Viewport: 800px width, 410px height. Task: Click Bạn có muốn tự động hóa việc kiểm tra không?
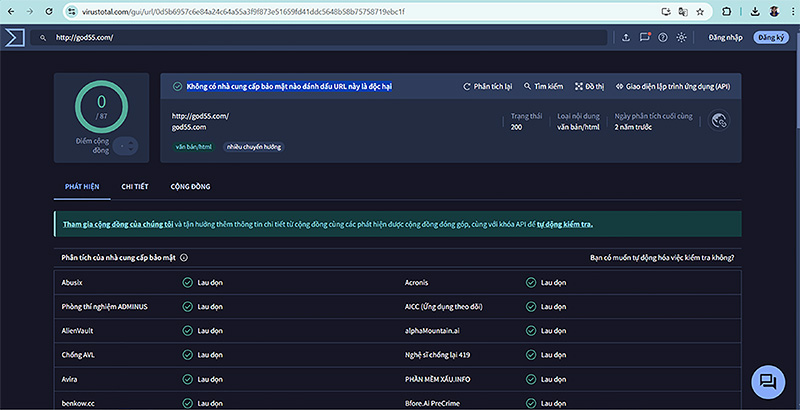tap(662, 258)
